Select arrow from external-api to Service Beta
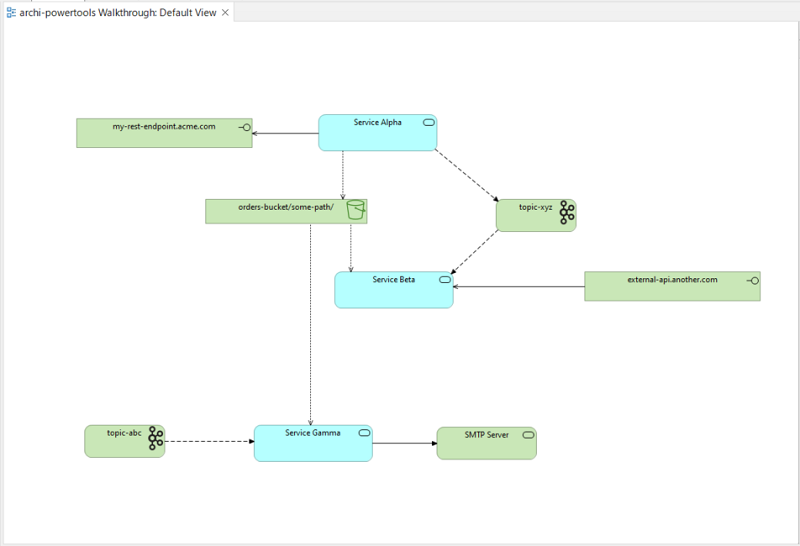 [x=519, y=287]
